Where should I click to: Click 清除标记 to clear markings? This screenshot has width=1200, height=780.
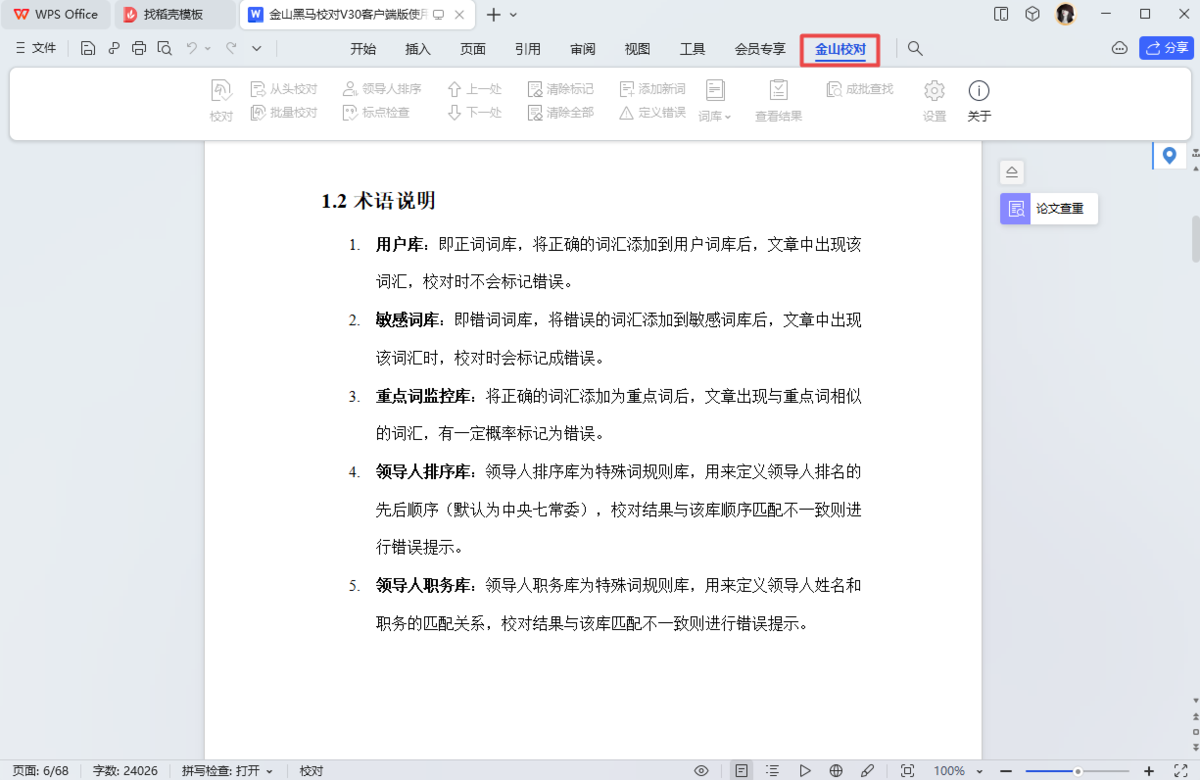[x=560, y=87]
